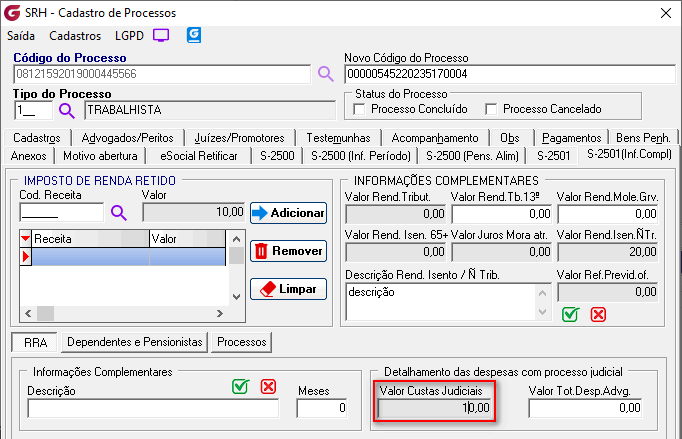Click Valor Rend.Tb.13º field
The height and width of the screenshot is (439, 682).
pyautogui.click(x=501, y=214)
